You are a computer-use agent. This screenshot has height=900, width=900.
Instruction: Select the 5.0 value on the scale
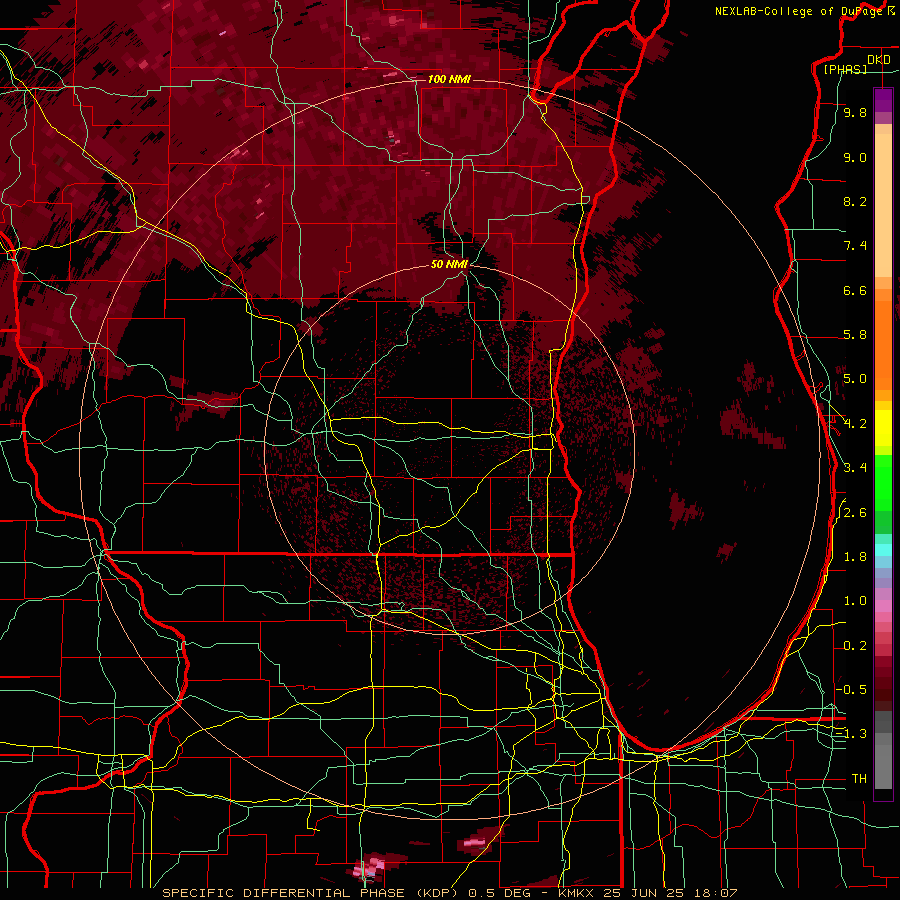855,379
